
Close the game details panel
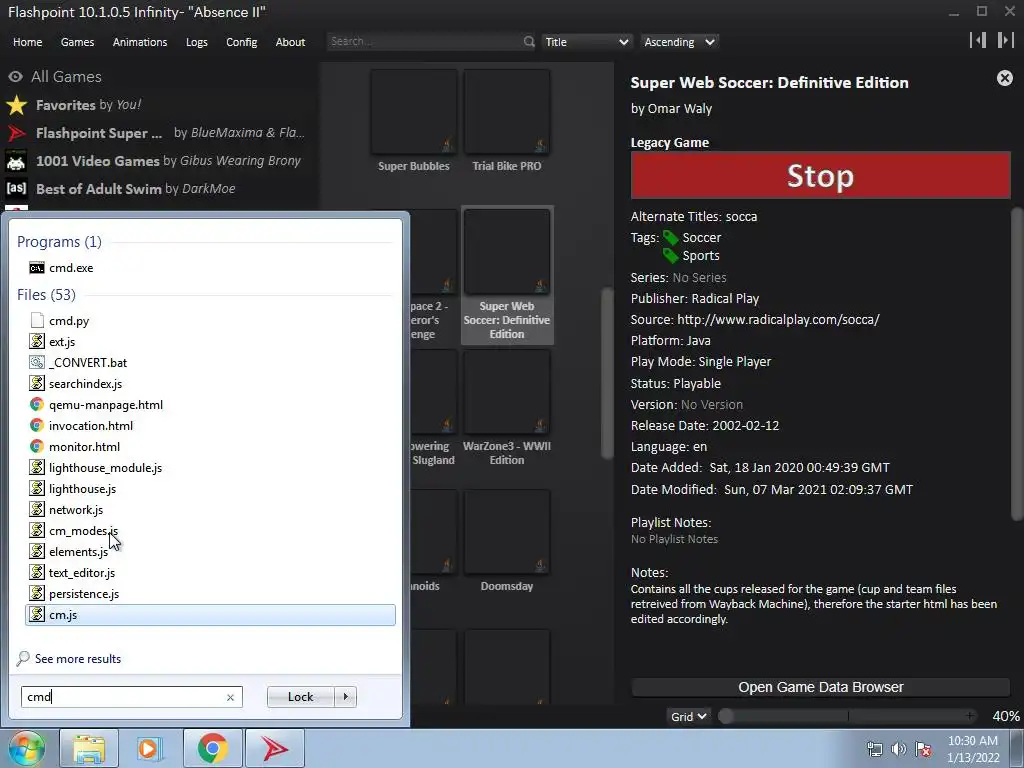[x=1004, y=78]
